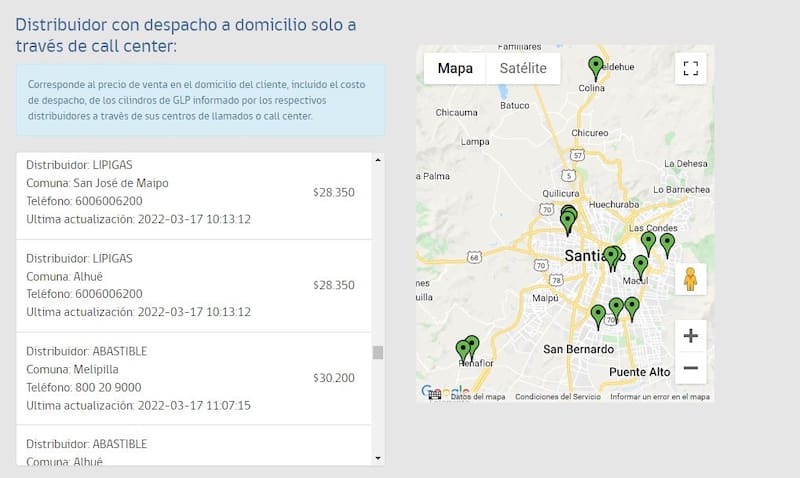Zoom out on the map

pyautogui.click(x=690, y=368)
